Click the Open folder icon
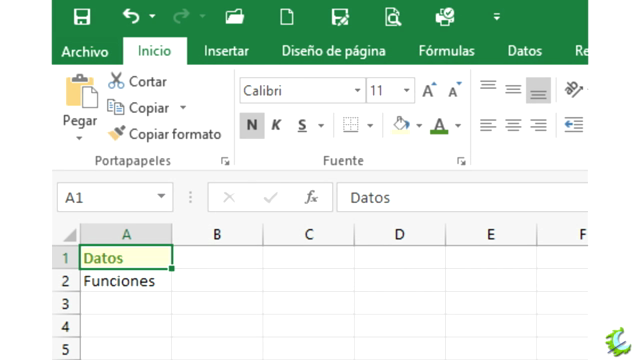Screen dimensions: 640x360 [235, 17]
